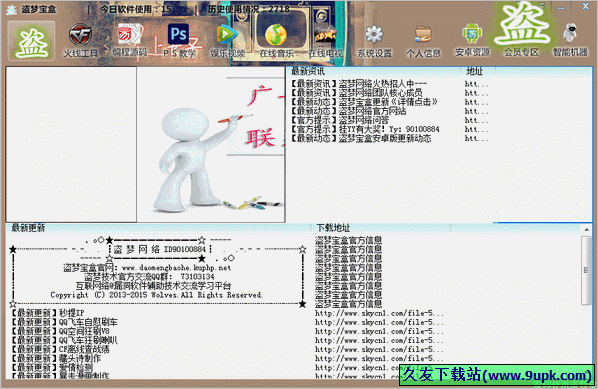
Task: Select the 盗梦宝盒安卓版更新动态 row
Action: click(389, 138)
